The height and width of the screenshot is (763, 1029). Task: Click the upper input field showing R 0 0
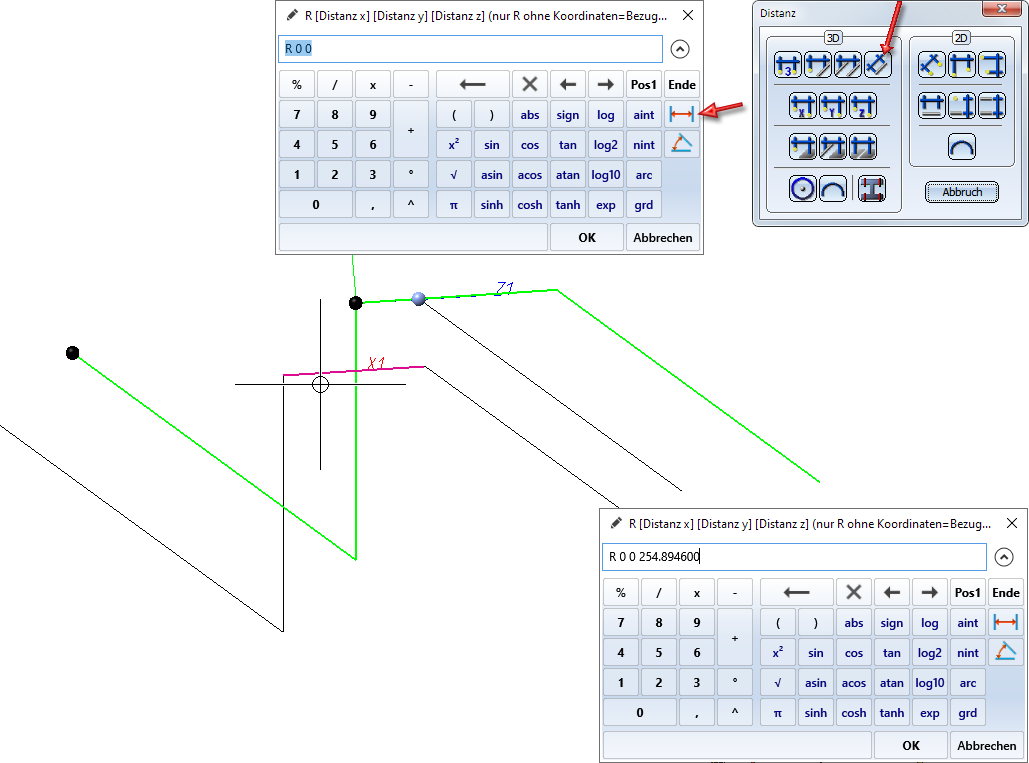(471, 49)
